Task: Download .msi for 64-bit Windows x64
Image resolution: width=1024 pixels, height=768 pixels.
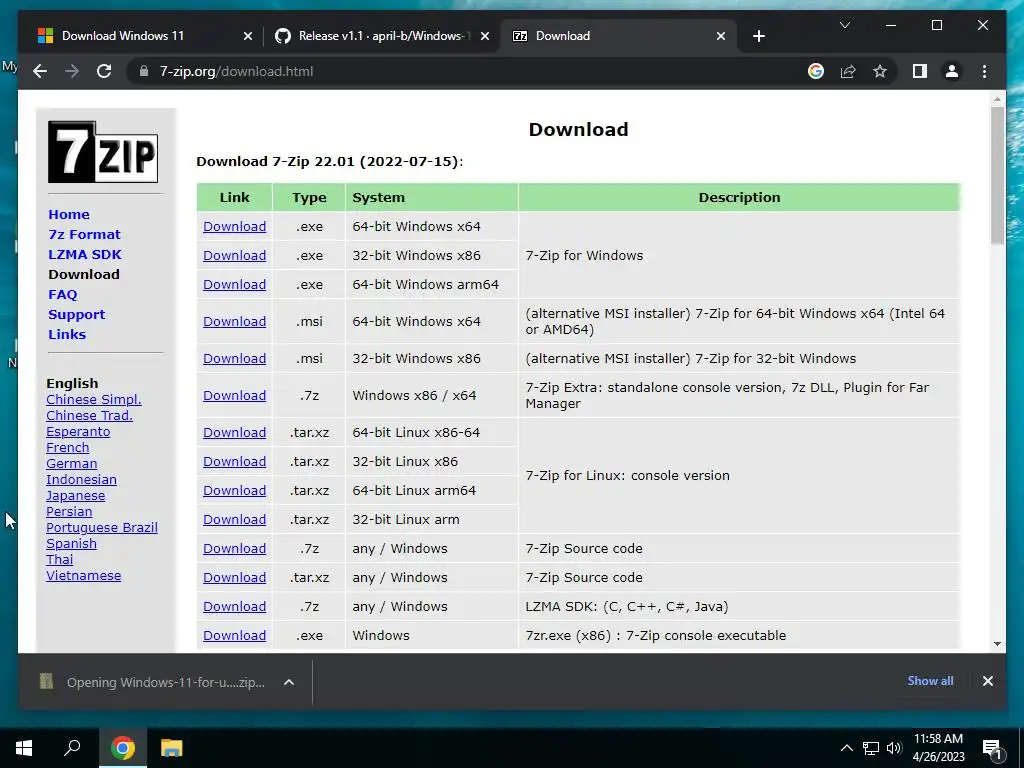Action: [x=234, y=321]
